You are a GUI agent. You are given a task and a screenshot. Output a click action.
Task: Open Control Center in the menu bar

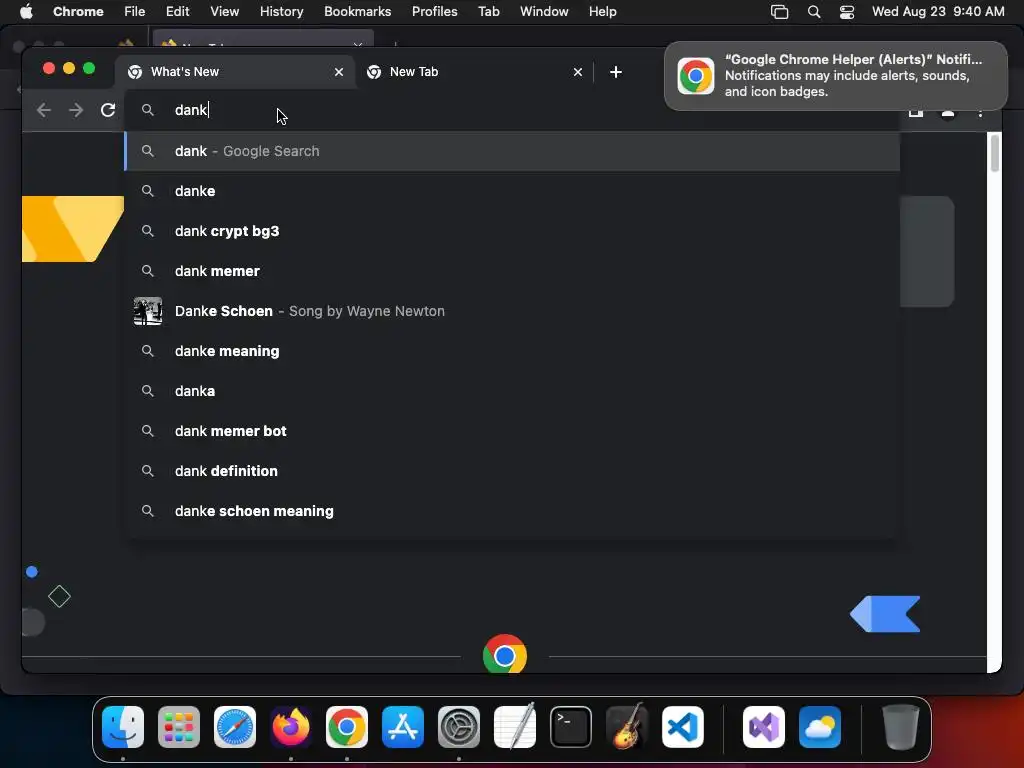click(x=847, y=12)
